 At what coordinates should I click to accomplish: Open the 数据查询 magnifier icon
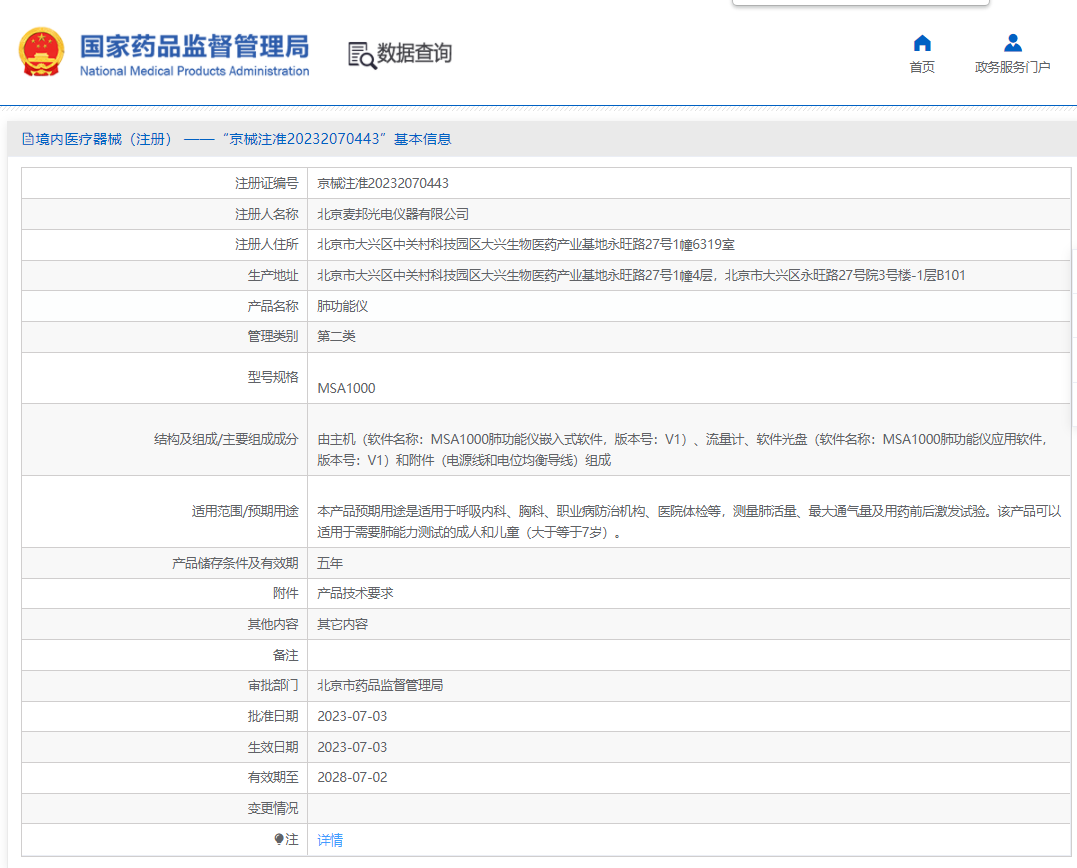[x=362, y=56]
